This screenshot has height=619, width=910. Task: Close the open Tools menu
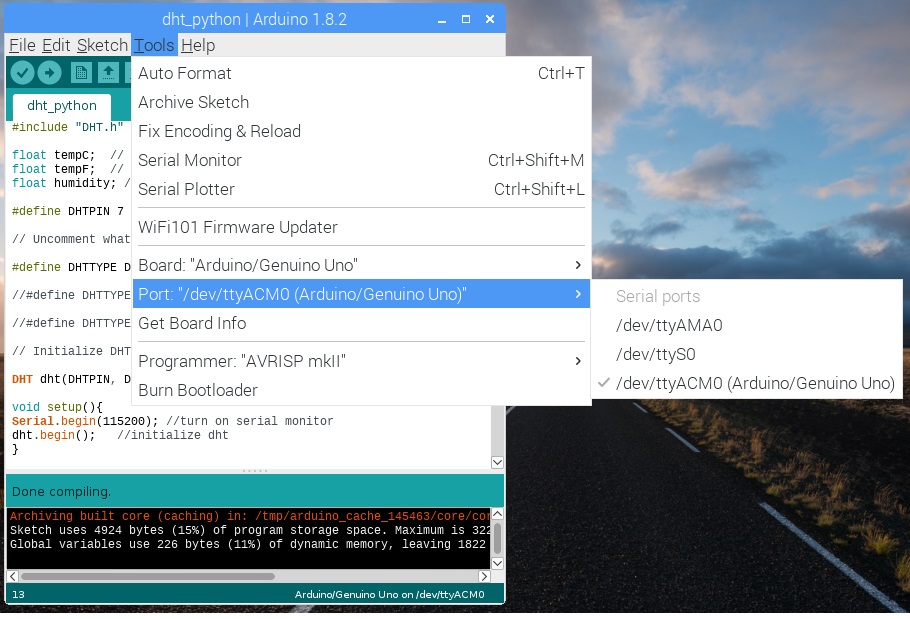pyautogui.click(x=154, y=45)
